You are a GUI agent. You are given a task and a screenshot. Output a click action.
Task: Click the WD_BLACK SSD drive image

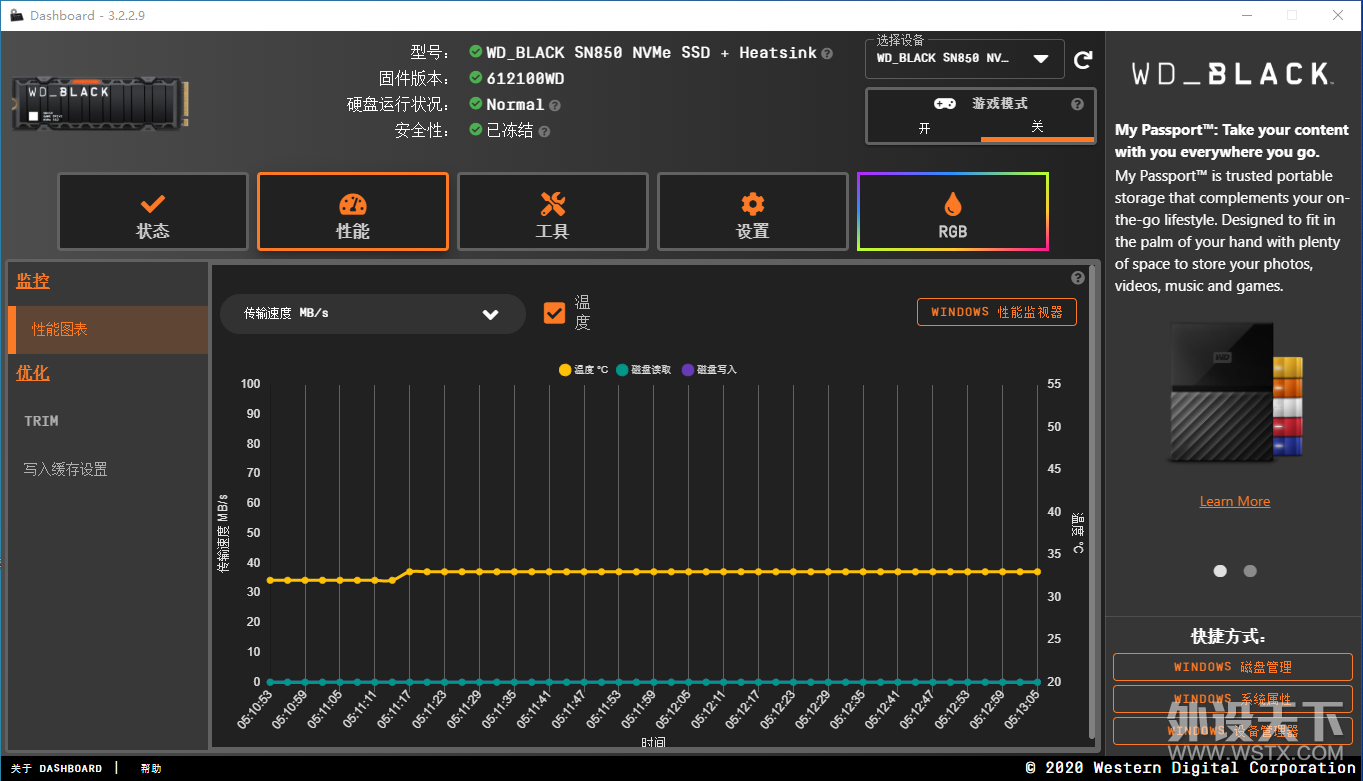(x=100, y=104)
